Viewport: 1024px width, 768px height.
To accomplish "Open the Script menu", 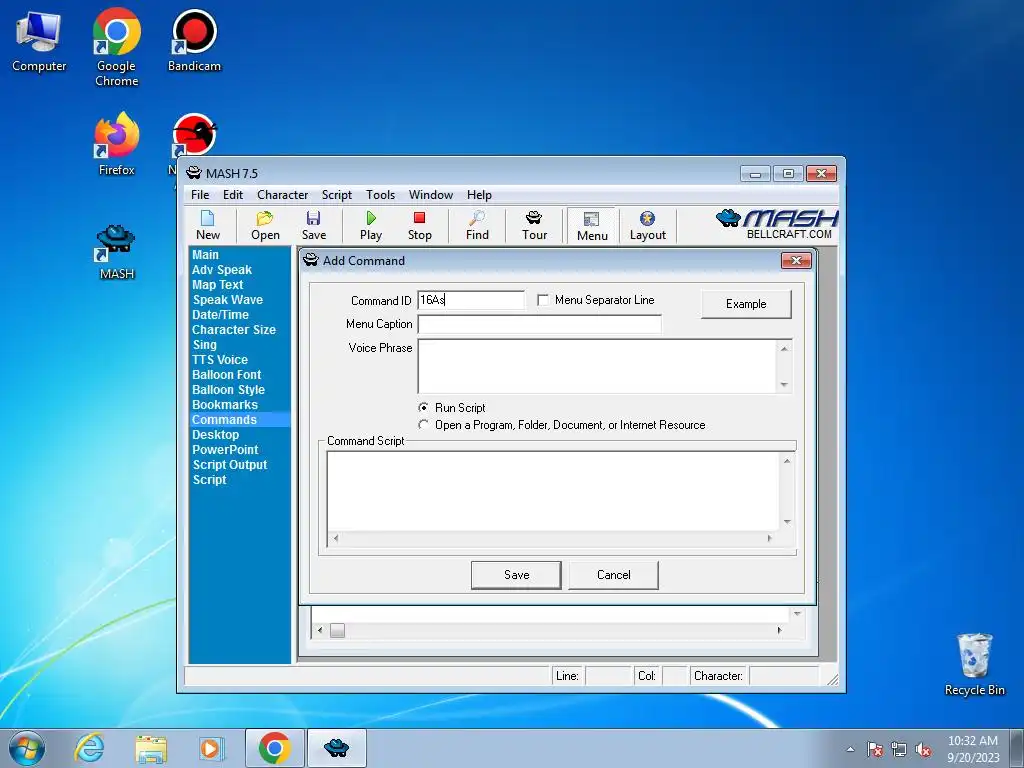I will click(x=336, y=195).
